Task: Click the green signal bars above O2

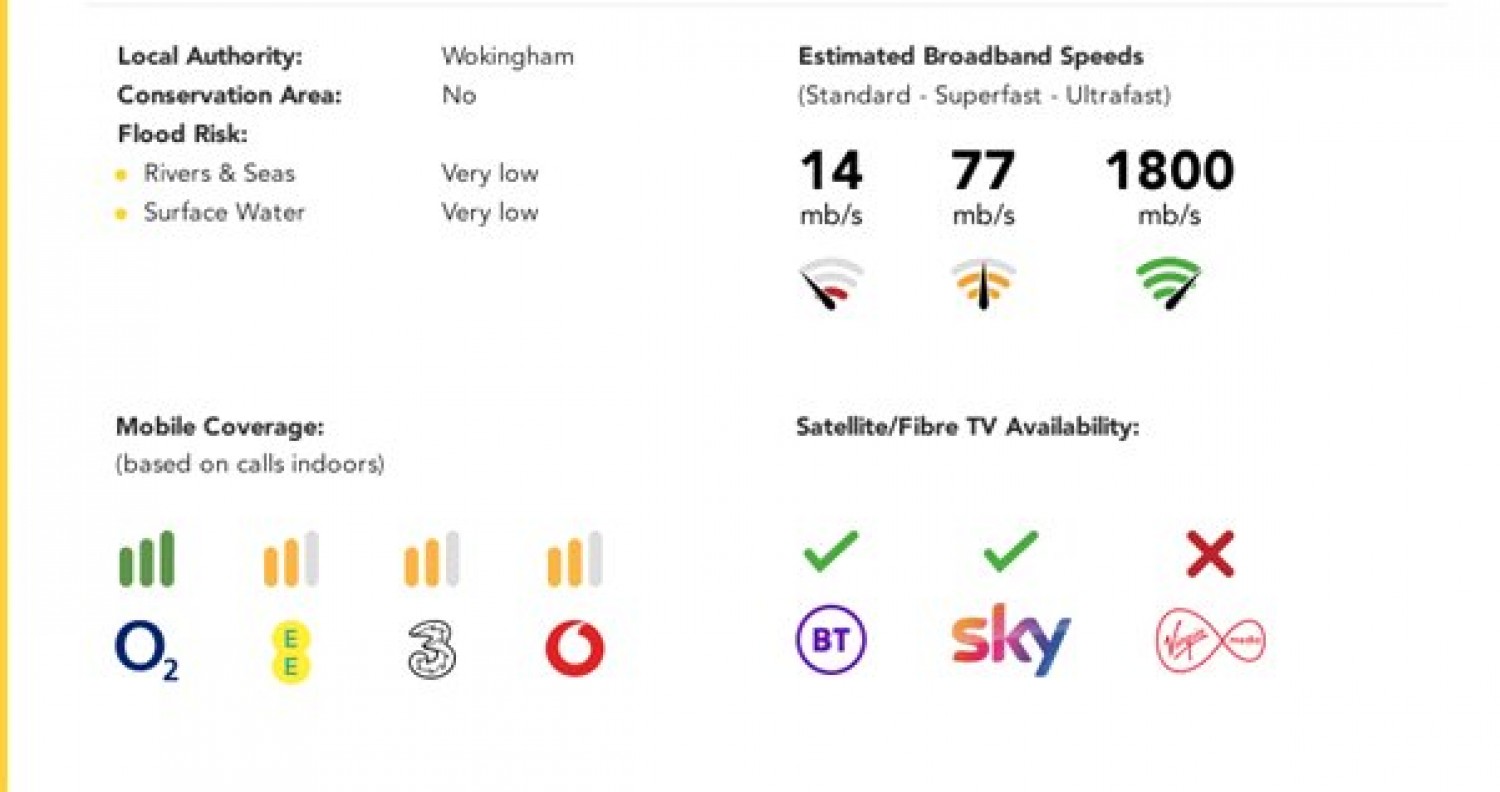Action: pos(146,559)
